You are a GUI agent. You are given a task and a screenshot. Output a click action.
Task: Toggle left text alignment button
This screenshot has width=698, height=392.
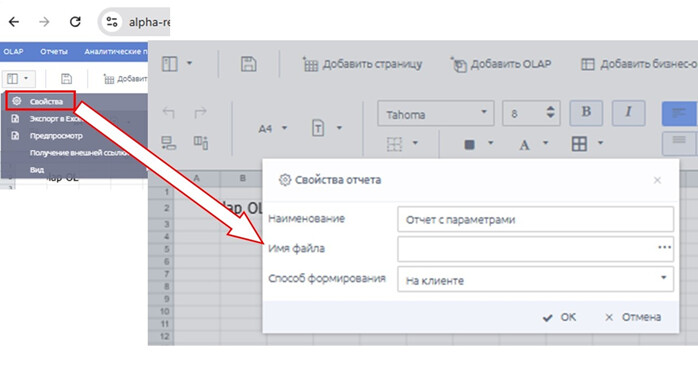[x=679, y=113]
